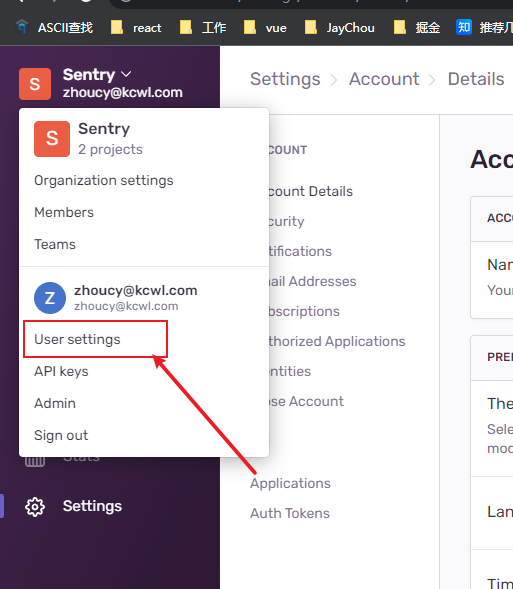513x589 pixels.
Task: Click the '2 projects' text
Action: tap(110, 150)
